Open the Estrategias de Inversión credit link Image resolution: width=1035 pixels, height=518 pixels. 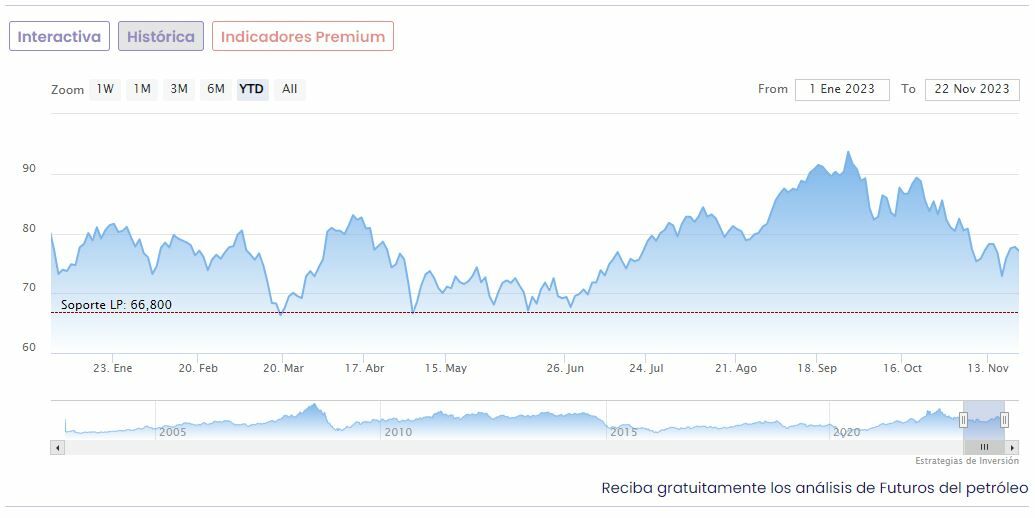click(x=966, y=461)
